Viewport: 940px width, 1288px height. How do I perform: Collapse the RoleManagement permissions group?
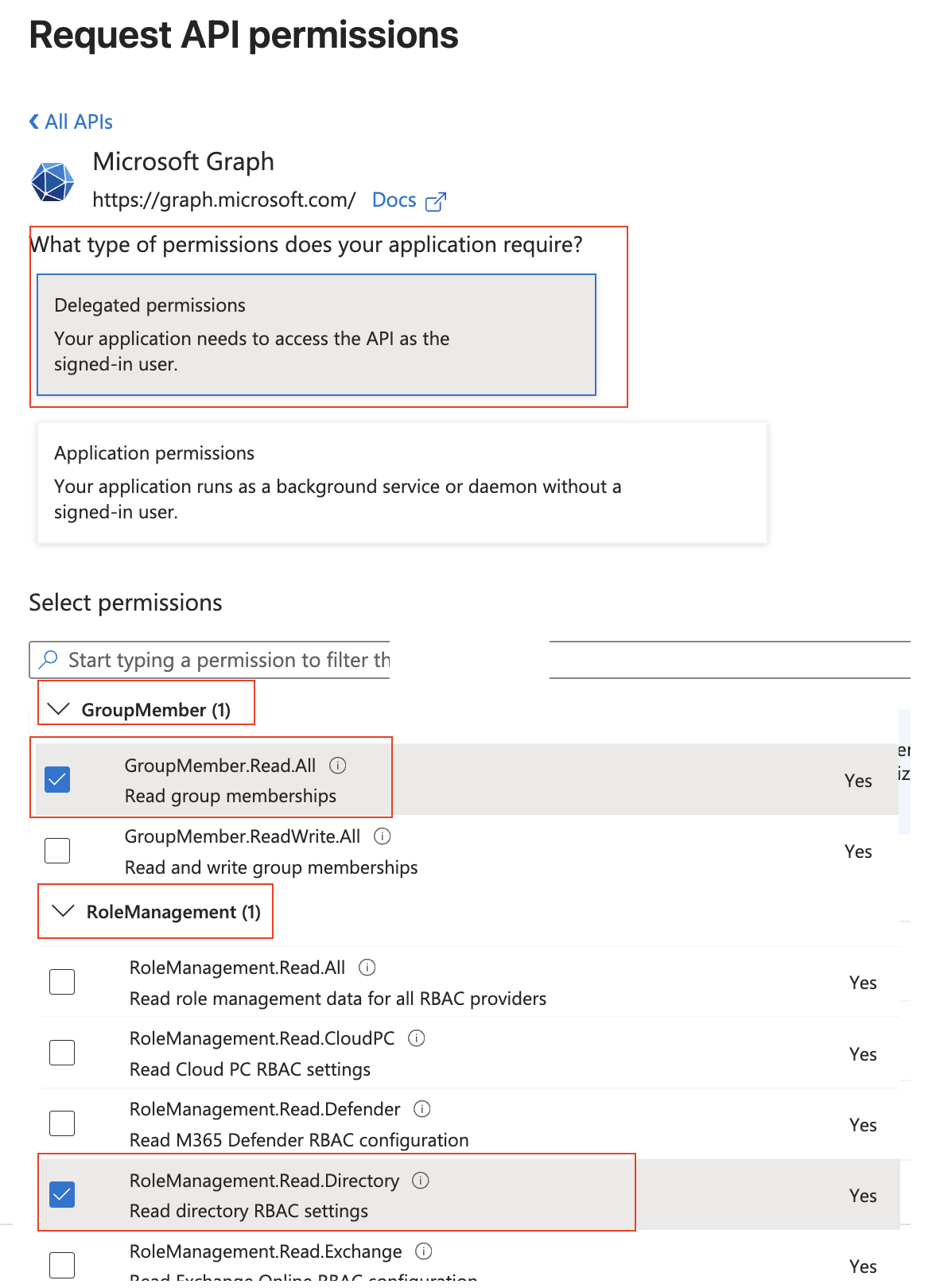[64, 911]
